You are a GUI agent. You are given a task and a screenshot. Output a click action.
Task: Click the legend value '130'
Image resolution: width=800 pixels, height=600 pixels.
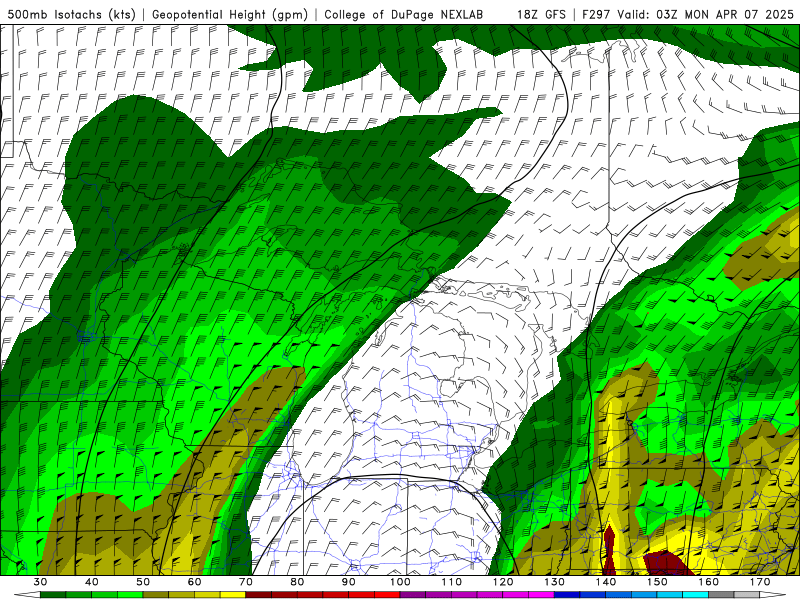[x=555, y=582]
